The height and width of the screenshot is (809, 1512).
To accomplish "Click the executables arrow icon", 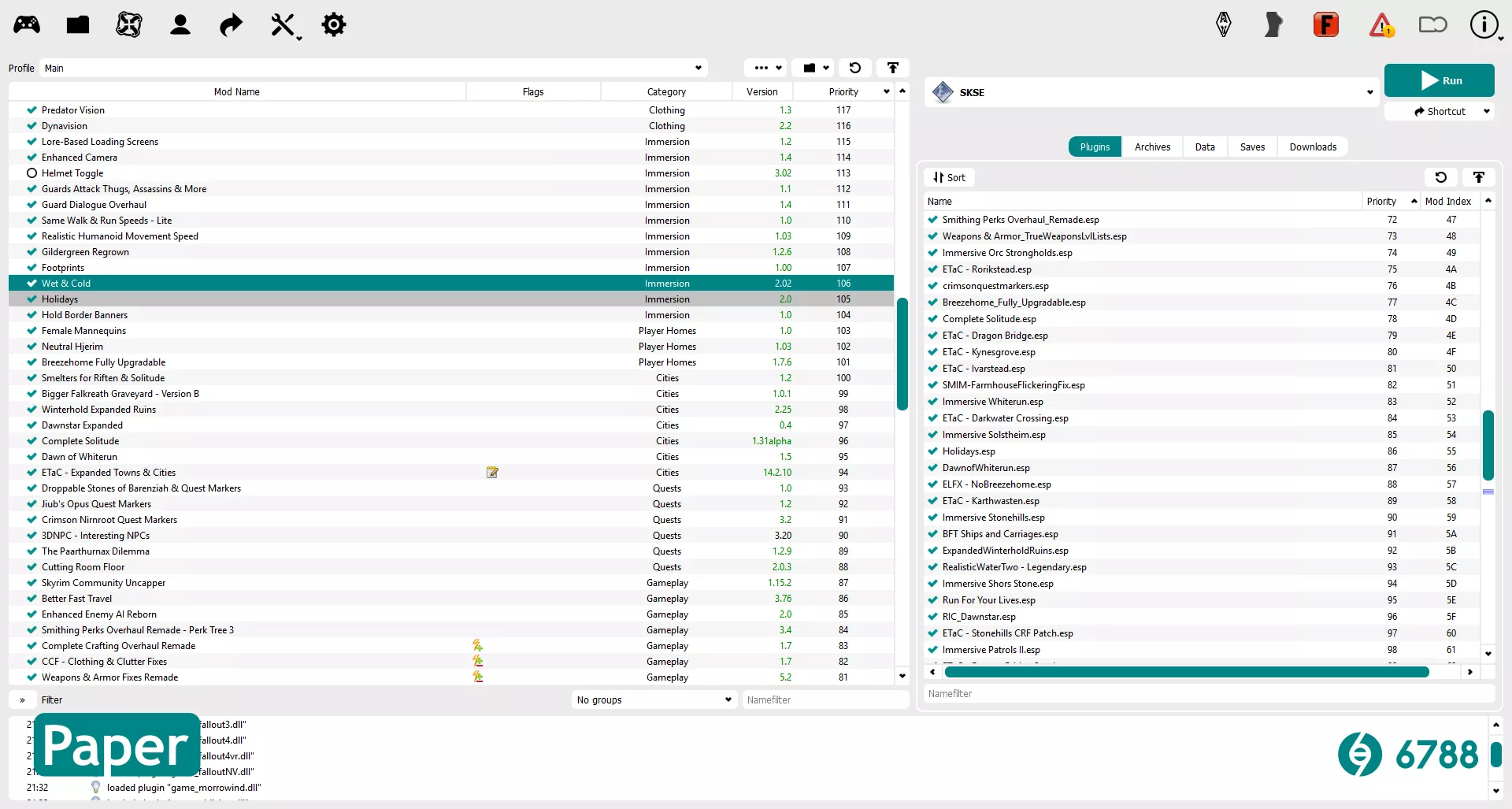I will tap(231, 24).
